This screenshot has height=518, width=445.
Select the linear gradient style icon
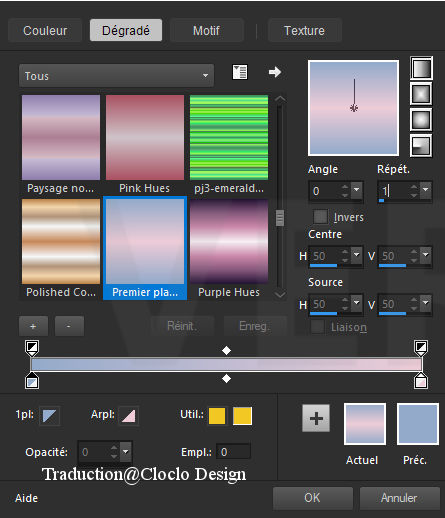pyautogui.click(x=421, y=68)
